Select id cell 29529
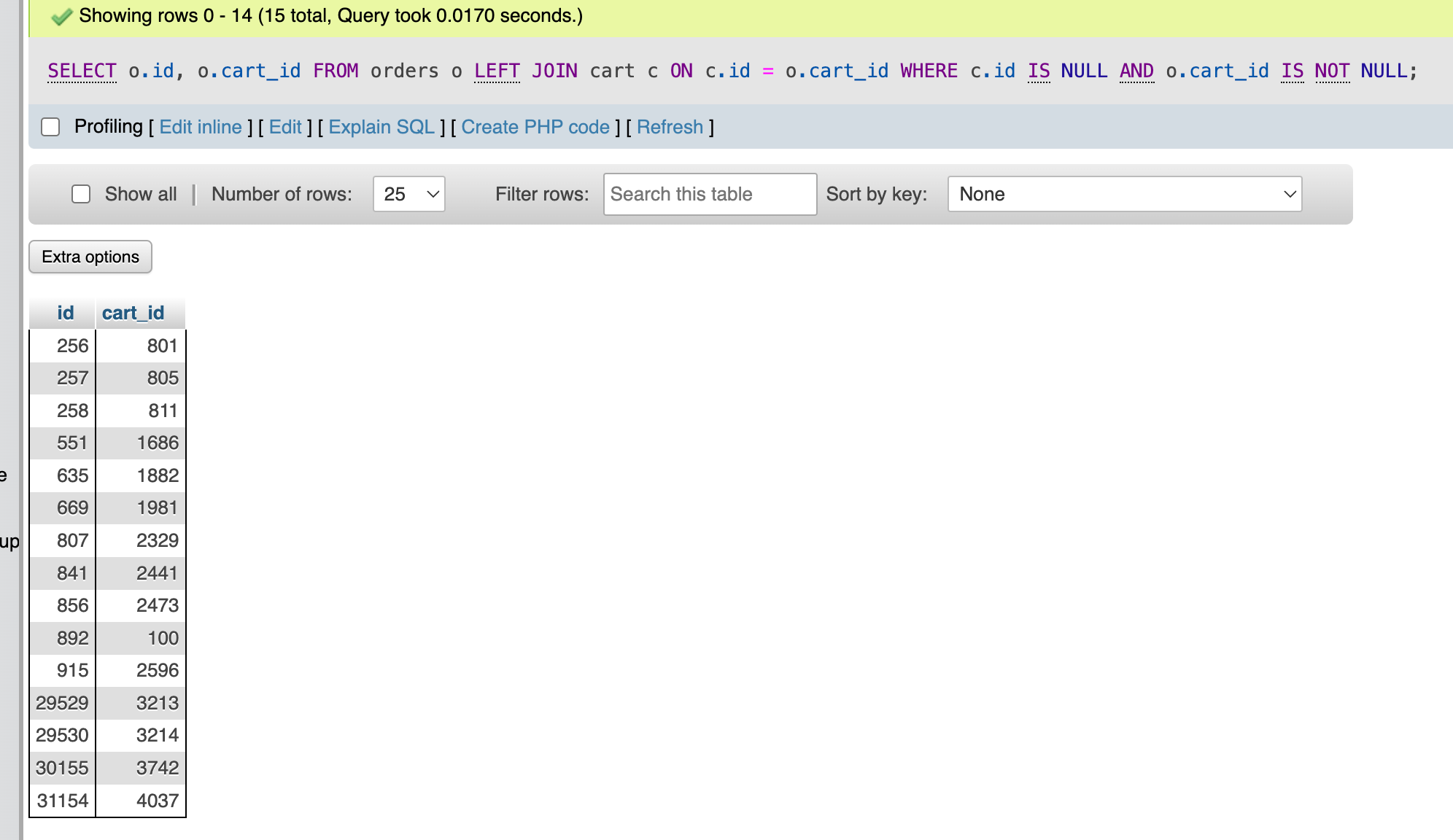Viewport: 1453px width, 840px height. [x=63, y=703]
